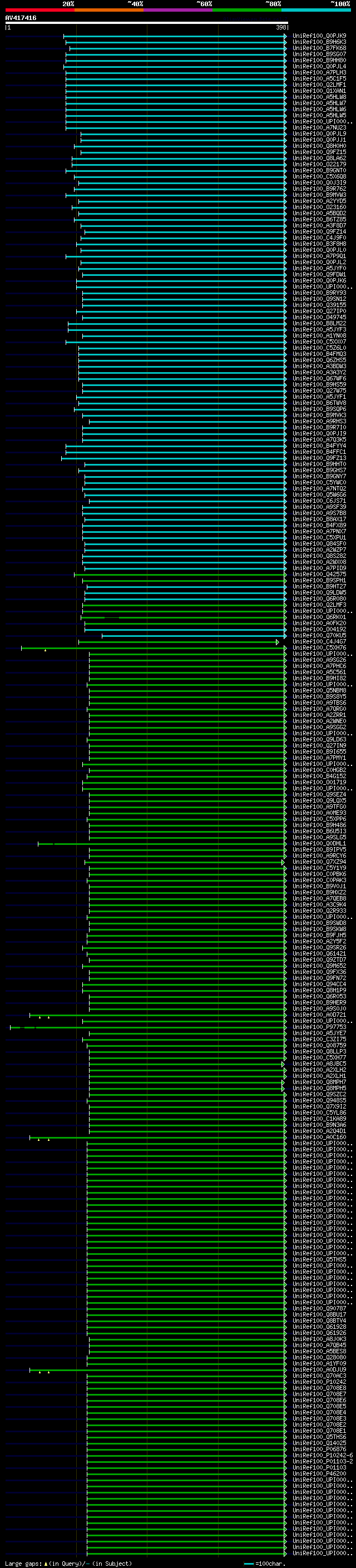Select the UniRef100_Q28080 label
Screen dimensions: 356x1568
pos(319,1358)
